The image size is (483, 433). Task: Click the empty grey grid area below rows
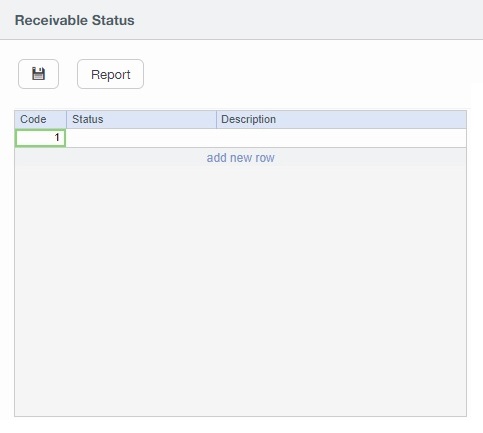240,292
